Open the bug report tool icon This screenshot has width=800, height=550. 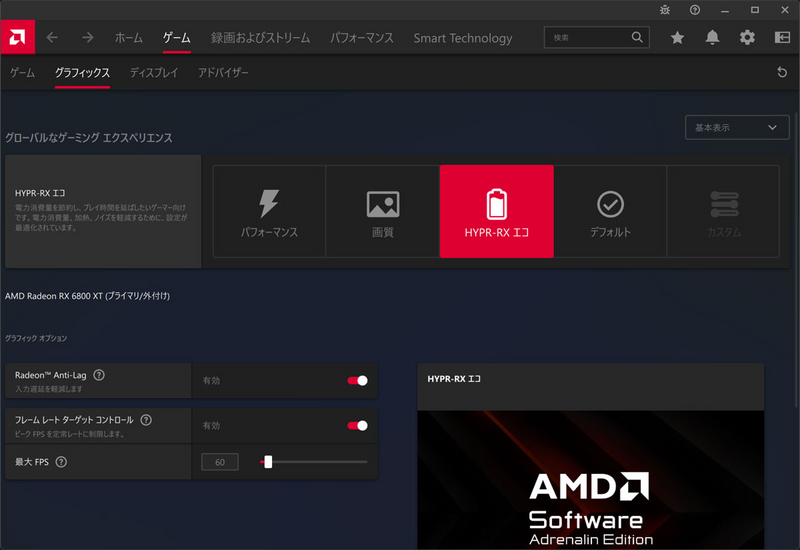(665, 10)
